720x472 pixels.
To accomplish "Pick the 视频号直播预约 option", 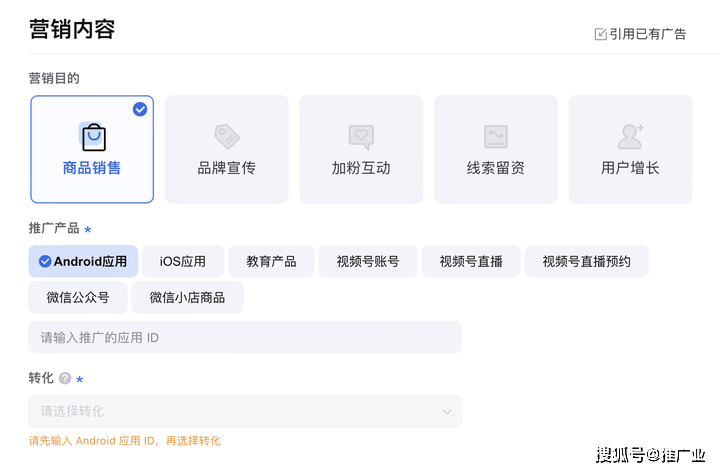I will (586, 261).
